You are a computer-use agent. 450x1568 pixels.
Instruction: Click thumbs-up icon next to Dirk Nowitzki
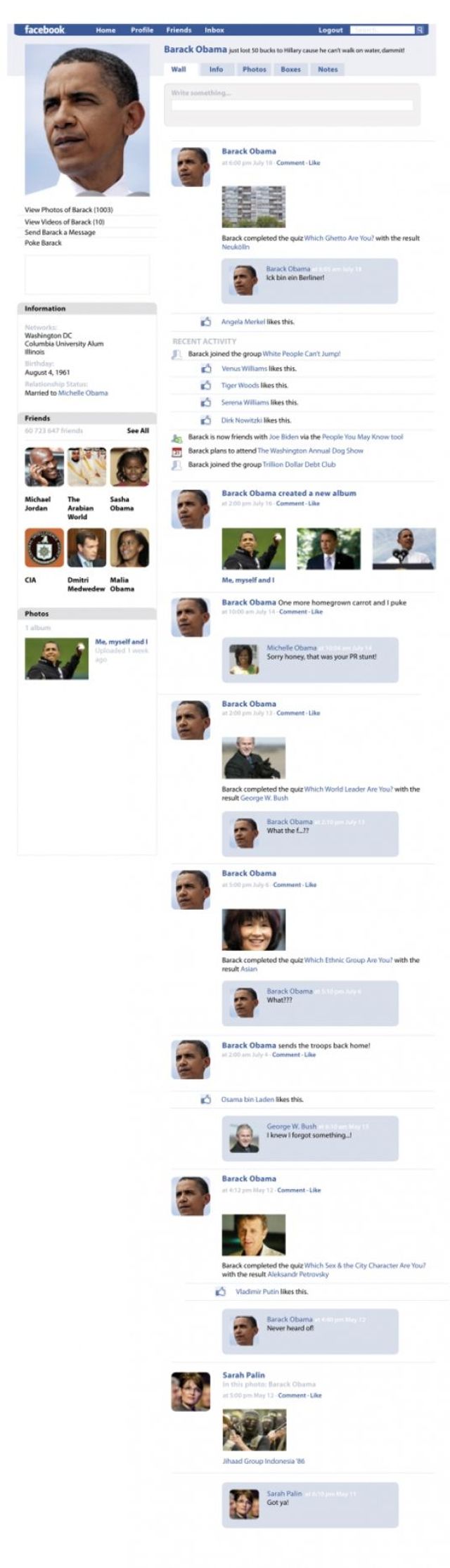(206, 420)
